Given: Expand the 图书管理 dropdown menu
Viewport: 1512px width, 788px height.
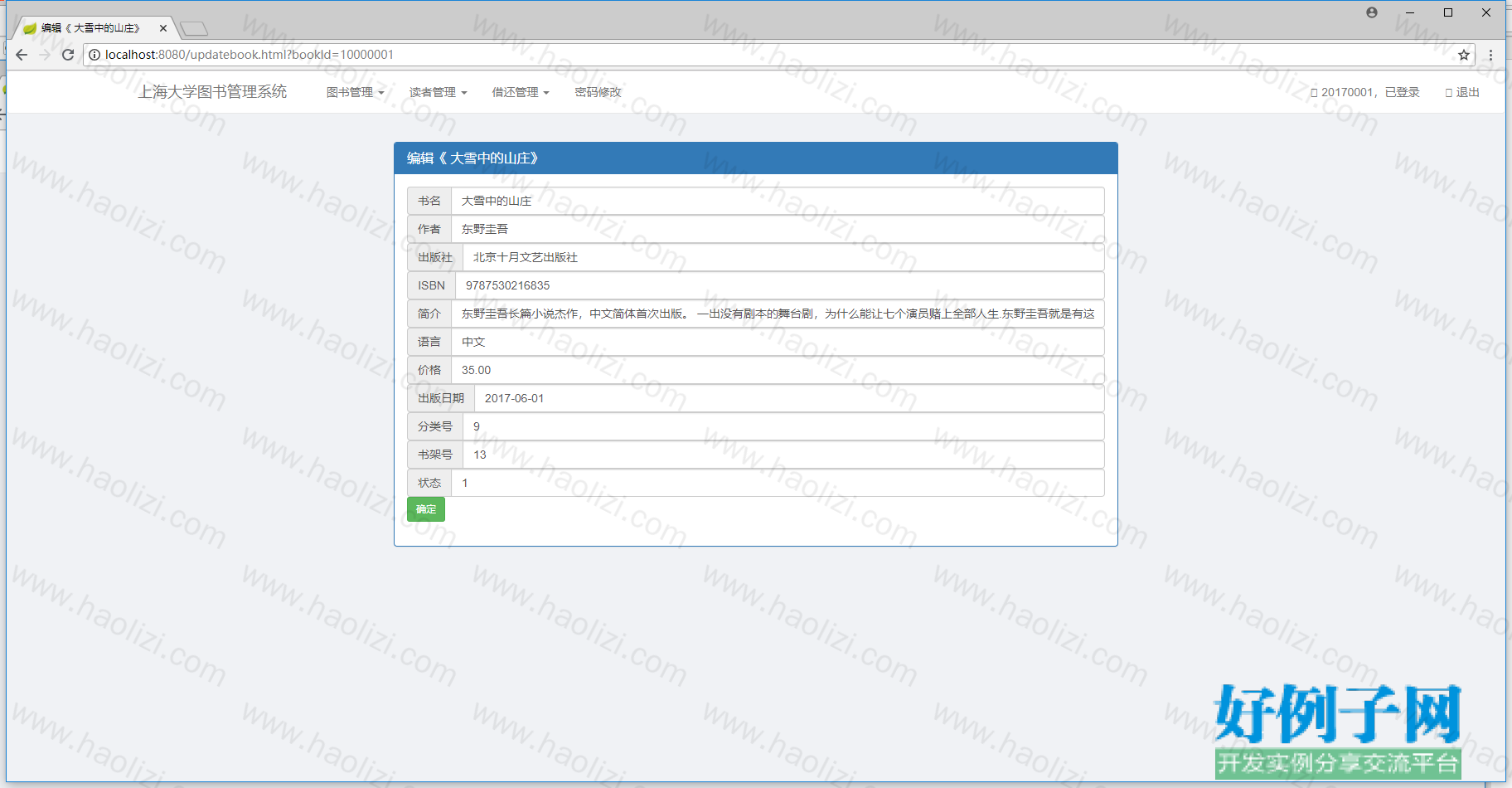Looking at the screenshot, I should (355, 92).
